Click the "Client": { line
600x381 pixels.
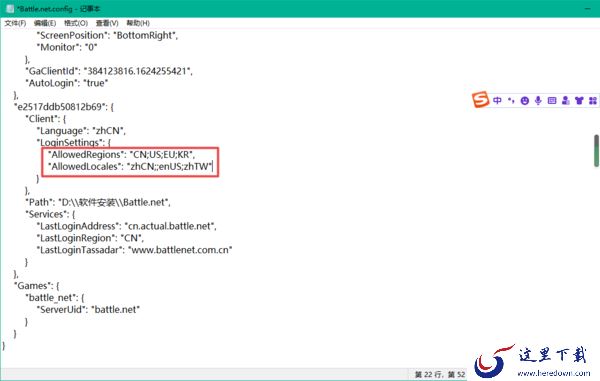[46, 119]
